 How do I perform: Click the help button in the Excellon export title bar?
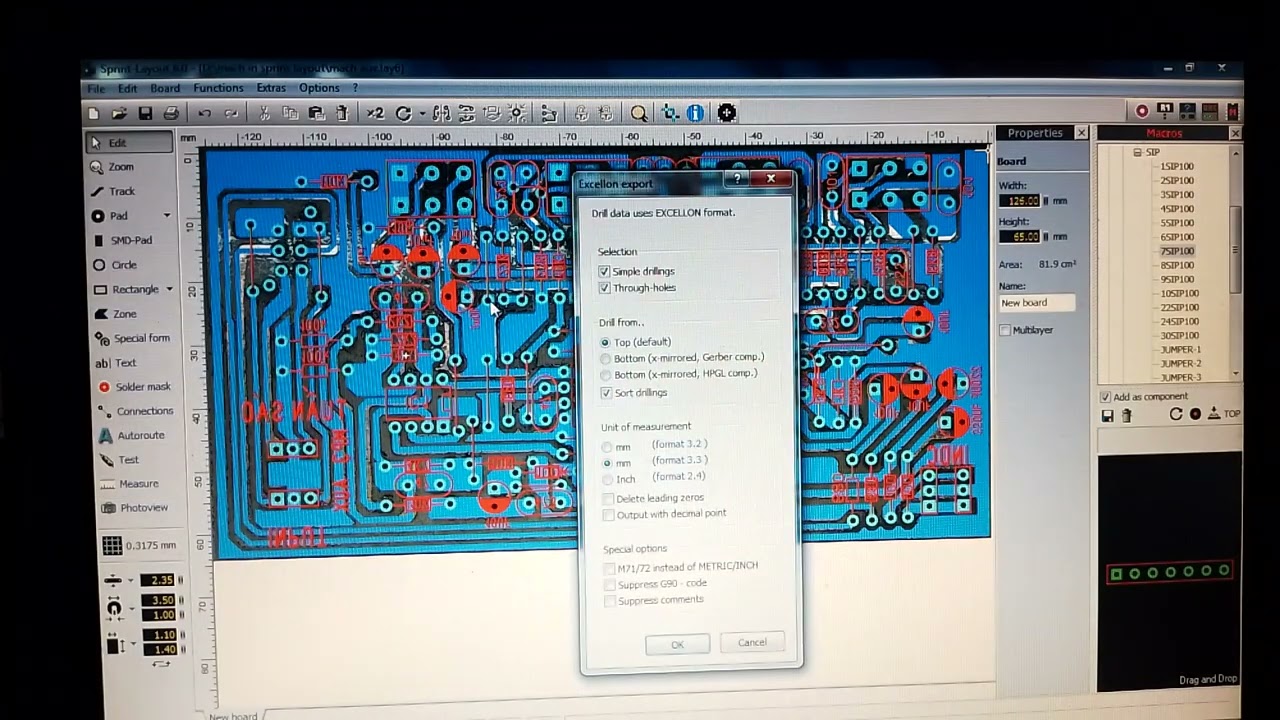pos(738,179)
